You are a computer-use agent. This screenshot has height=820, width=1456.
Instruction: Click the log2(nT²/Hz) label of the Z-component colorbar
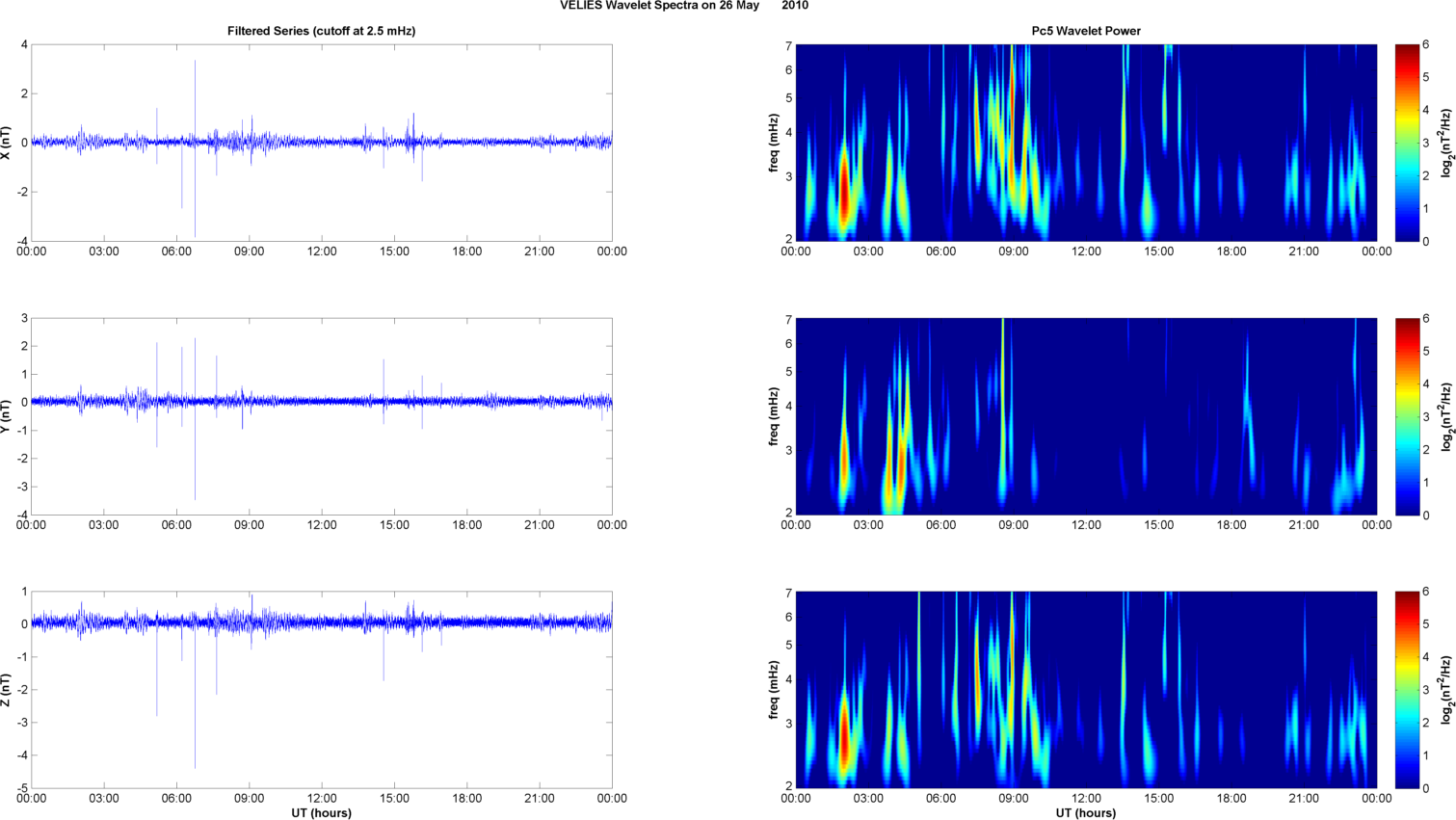[1447, 690]
